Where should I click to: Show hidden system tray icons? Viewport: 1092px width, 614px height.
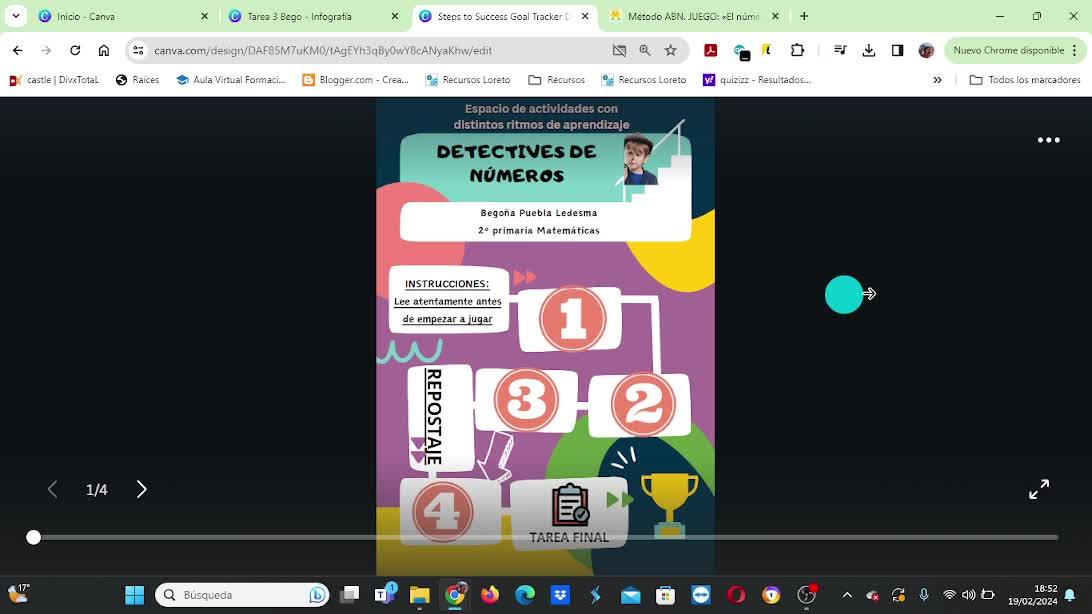847,595
